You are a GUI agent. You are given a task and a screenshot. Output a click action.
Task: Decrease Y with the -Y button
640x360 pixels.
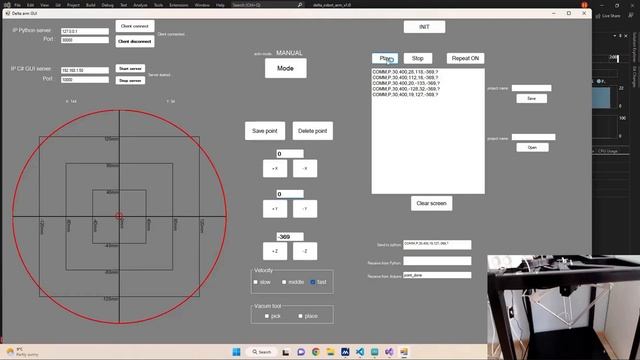[x=305, y=209]
